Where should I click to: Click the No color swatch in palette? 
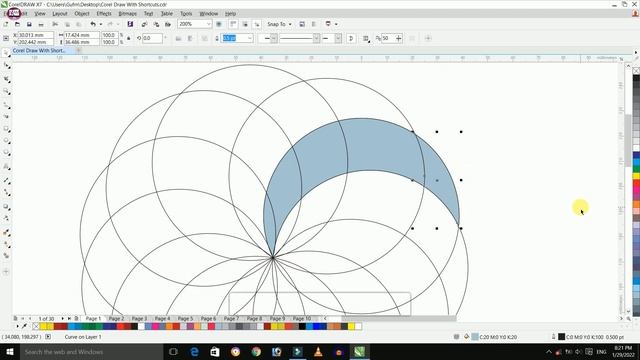36,326
